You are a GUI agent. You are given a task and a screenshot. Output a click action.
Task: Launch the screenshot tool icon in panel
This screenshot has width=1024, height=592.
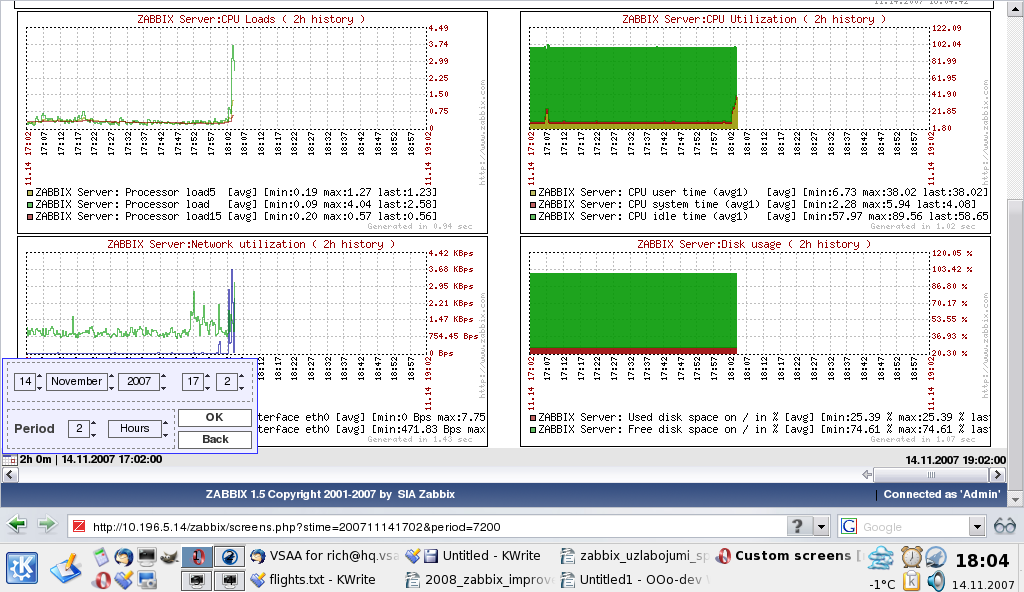[x=147, y=580]
